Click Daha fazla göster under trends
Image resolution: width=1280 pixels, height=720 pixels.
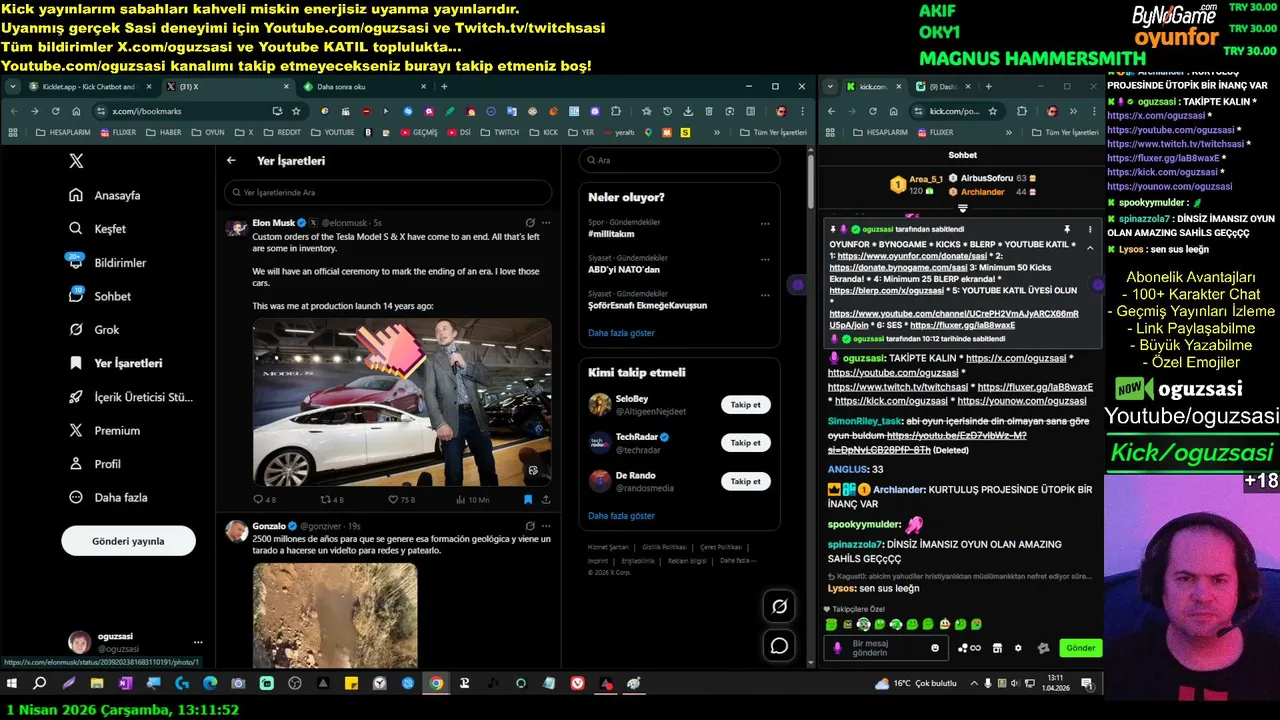(621, 333)
